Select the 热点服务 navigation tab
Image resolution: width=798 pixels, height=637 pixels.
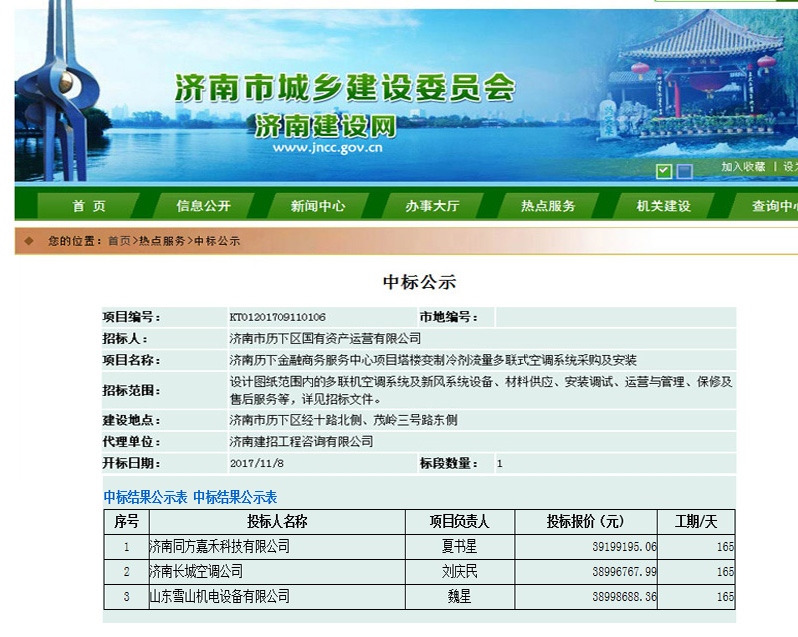548,206
